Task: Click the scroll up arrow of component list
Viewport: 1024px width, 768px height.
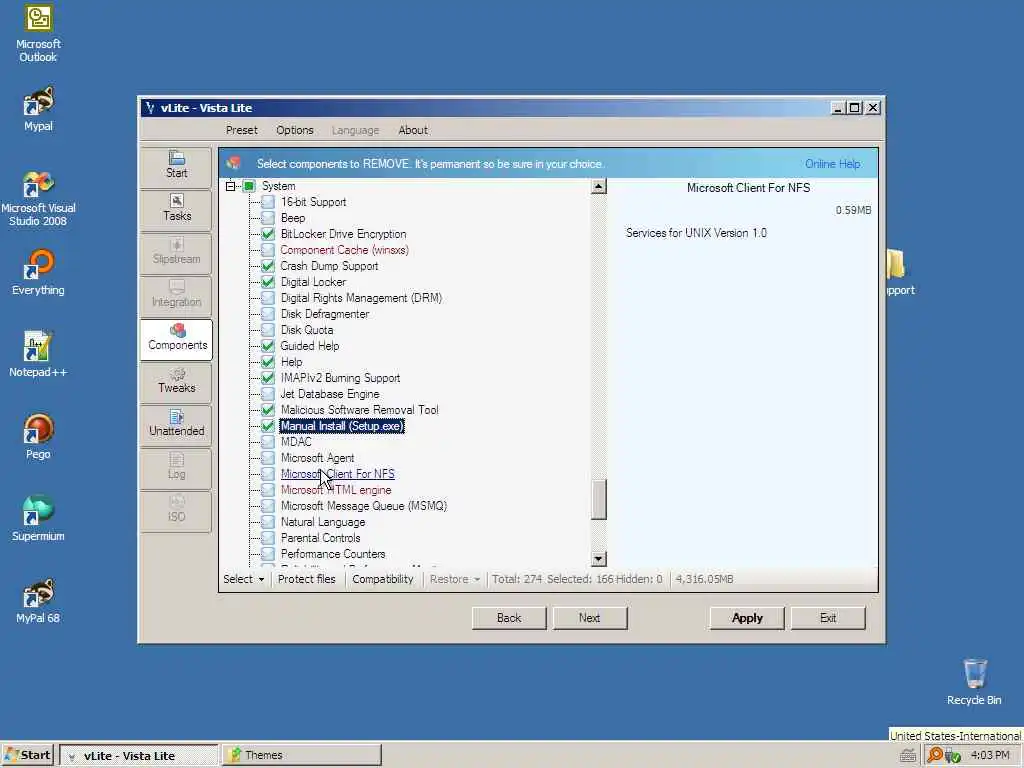Action: tap(599, 187)
